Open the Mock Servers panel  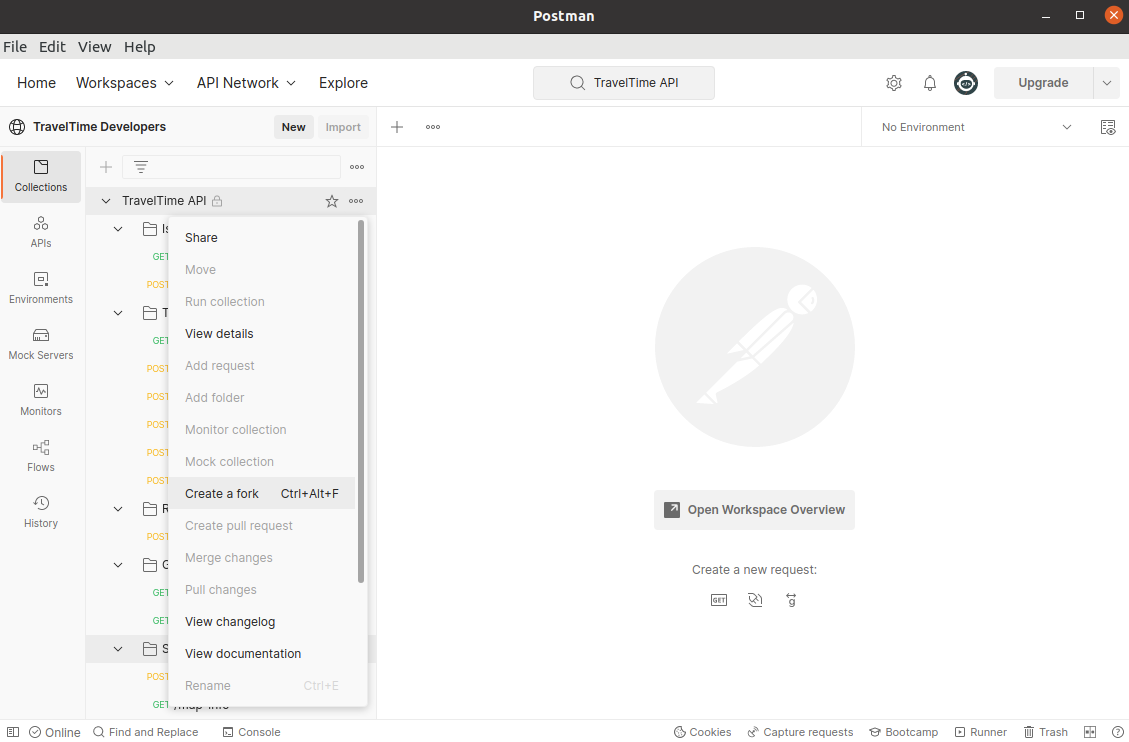pyautogui.click(x=40, y=345)
